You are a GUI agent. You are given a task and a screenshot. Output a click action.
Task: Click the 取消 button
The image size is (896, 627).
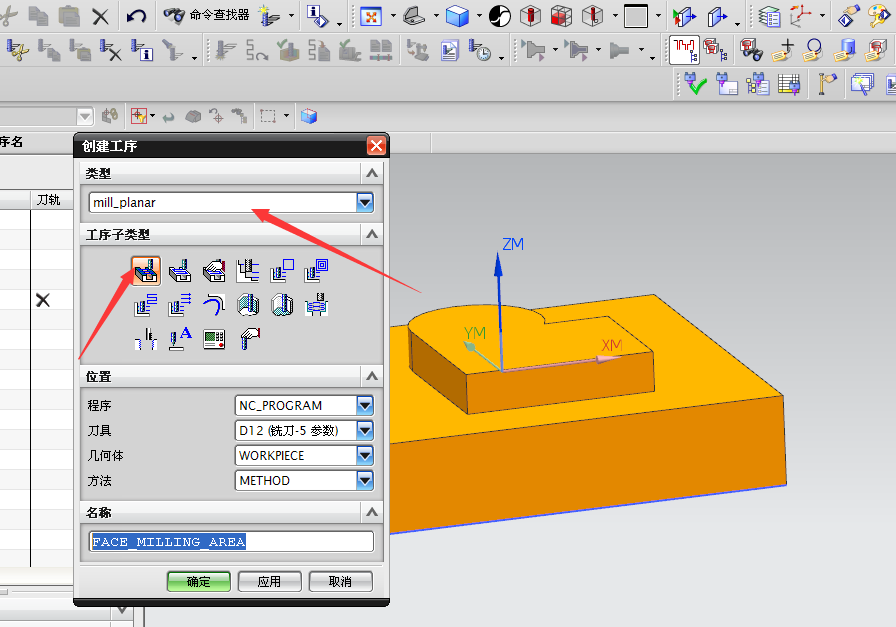point(341,582)
